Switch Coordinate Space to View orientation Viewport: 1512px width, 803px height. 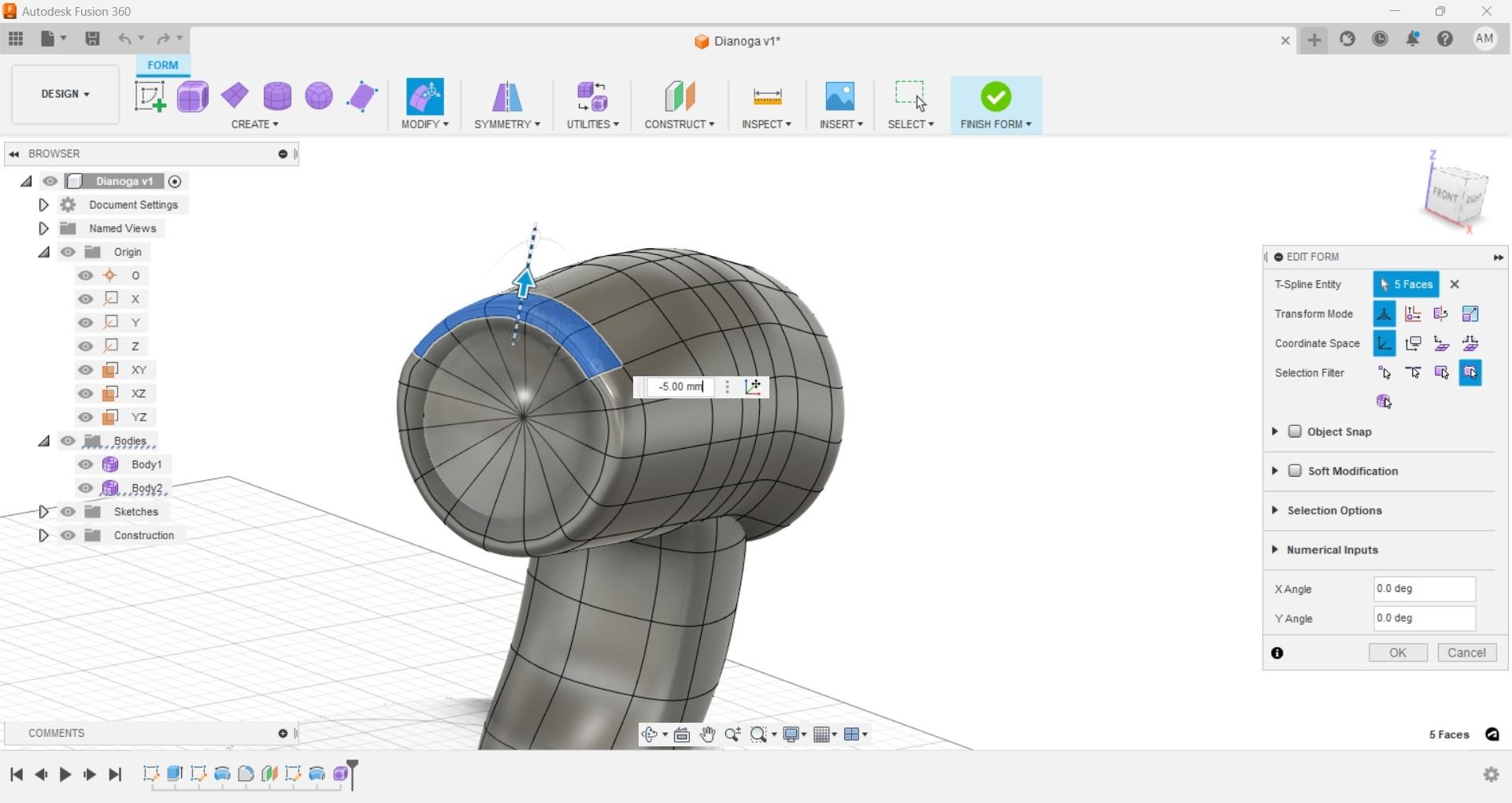pyautogui.click(x=1414, y=343)
